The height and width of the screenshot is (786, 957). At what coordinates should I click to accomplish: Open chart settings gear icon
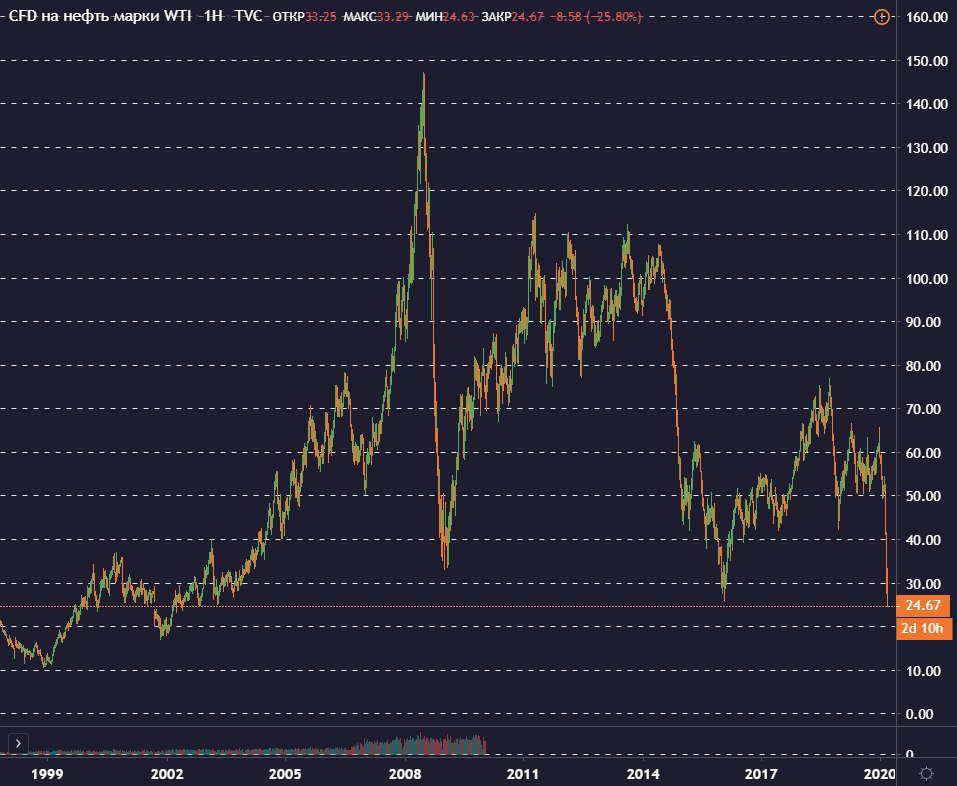[x=926, y=774]
